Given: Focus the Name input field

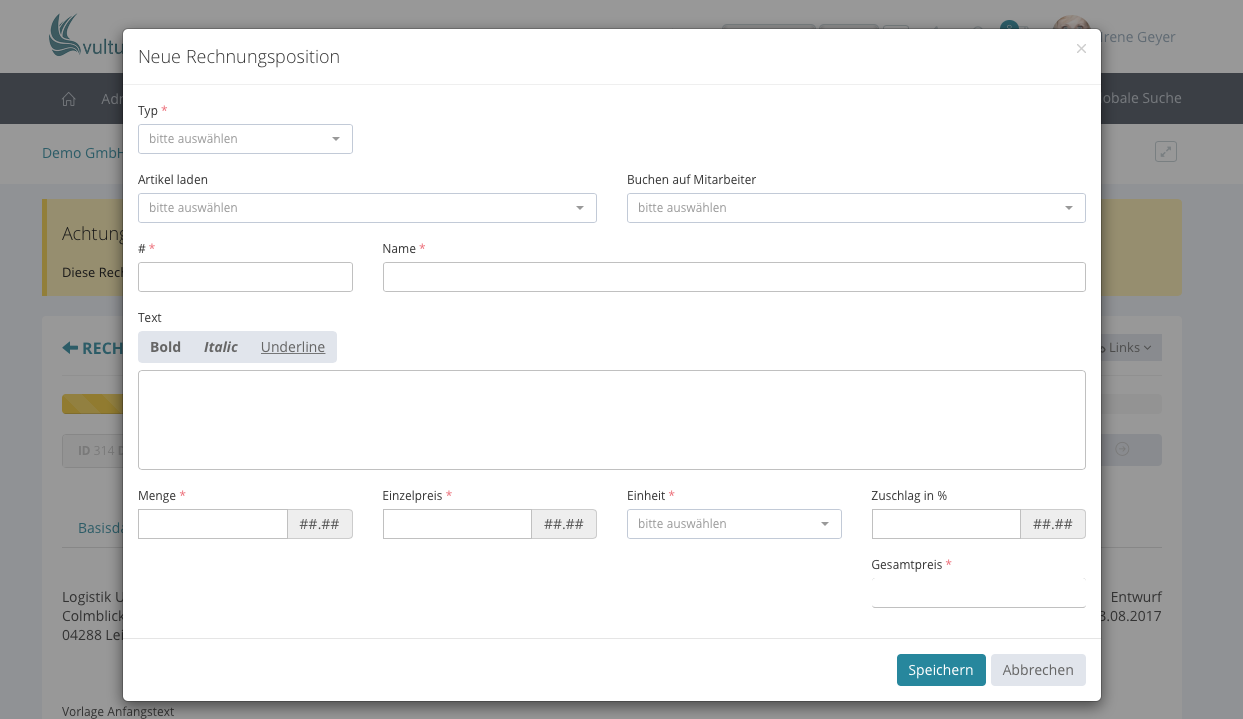Looking at the screenshot, I should coord(733,277).
